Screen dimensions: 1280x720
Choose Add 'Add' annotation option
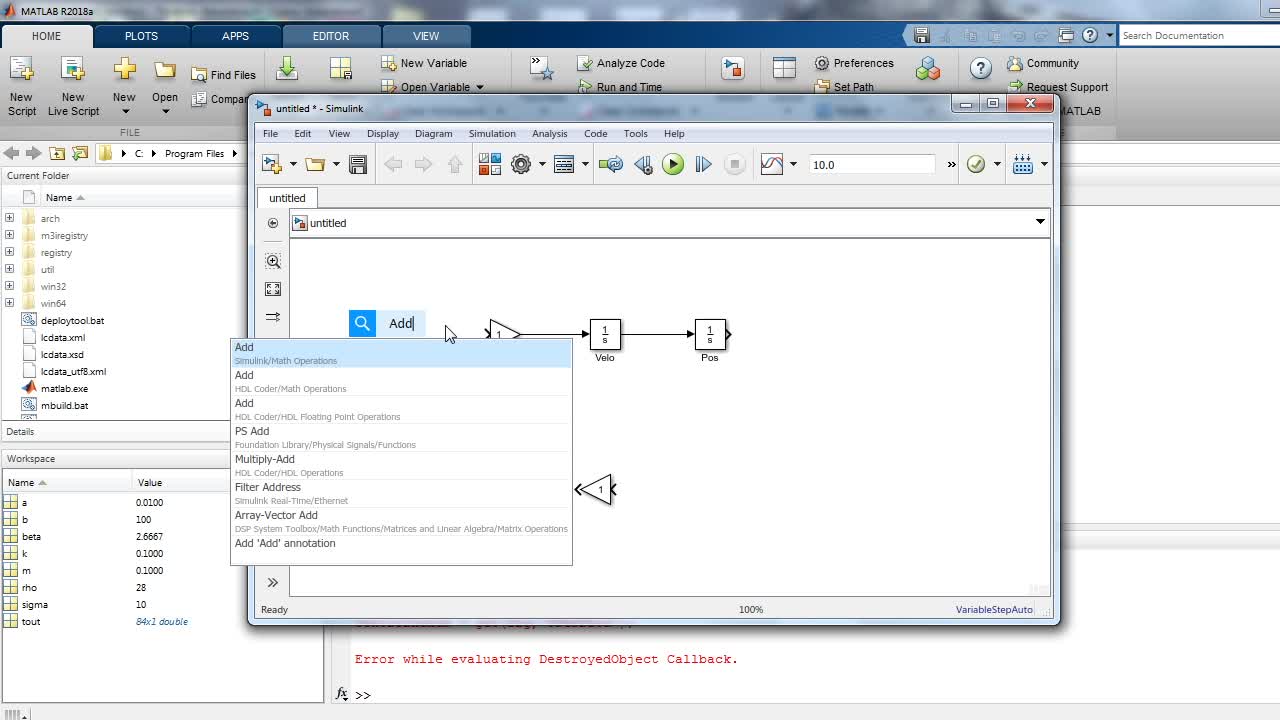[401, 543]
